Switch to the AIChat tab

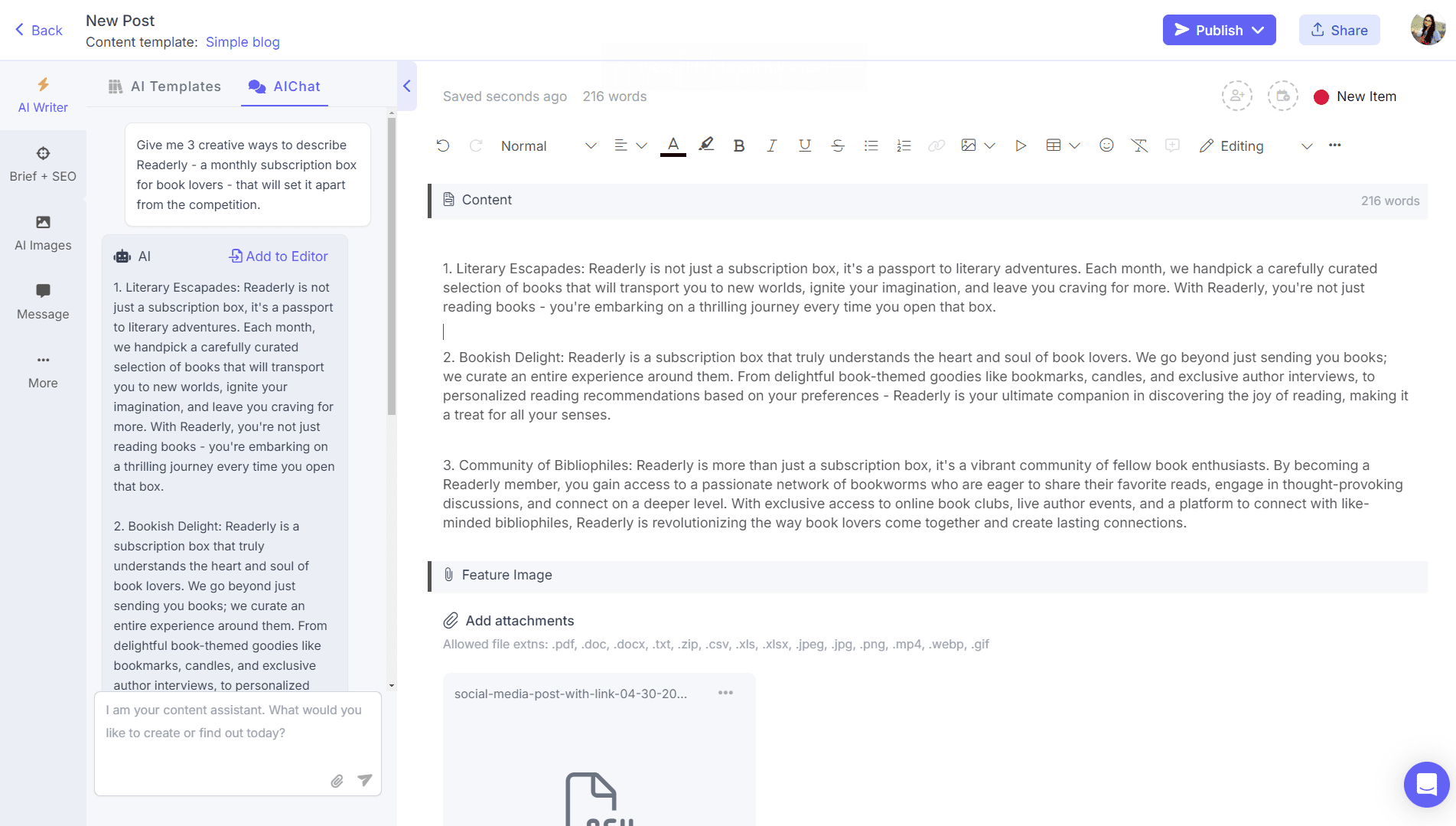(285, 87)
